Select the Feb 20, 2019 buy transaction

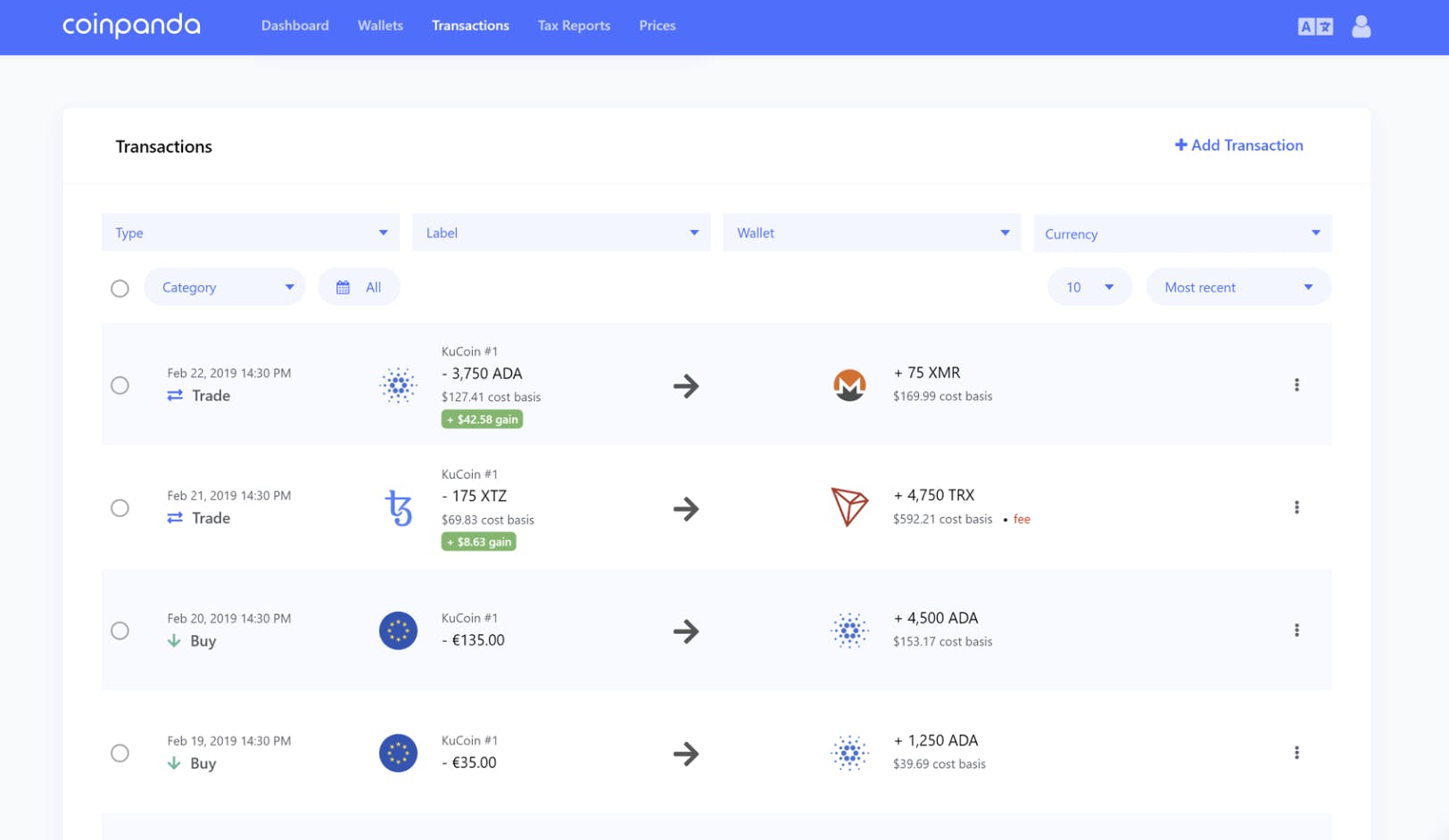point(120,630)
